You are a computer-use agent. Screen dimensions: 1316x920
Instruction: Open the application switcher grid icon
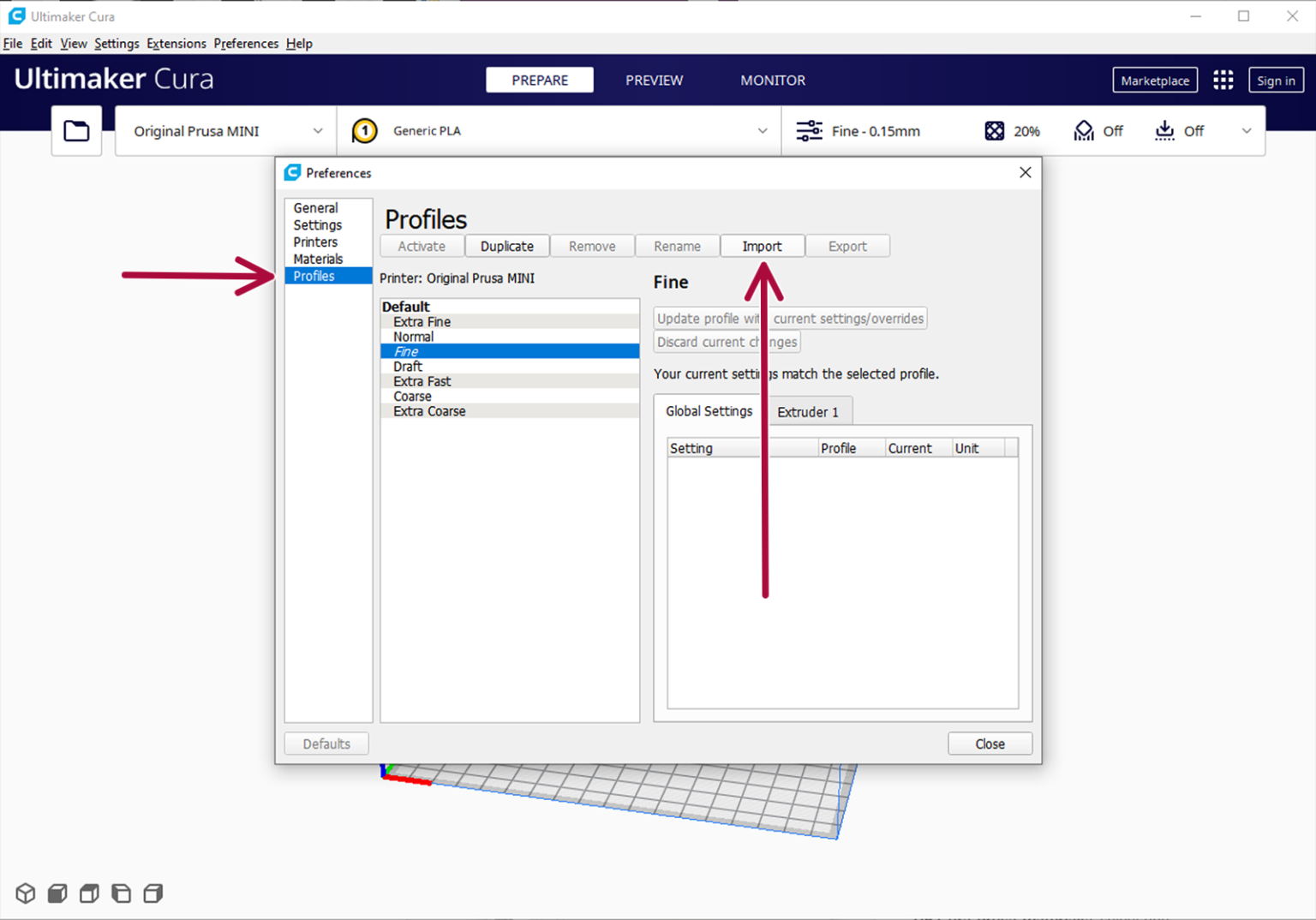click(x=1223, y=79)
